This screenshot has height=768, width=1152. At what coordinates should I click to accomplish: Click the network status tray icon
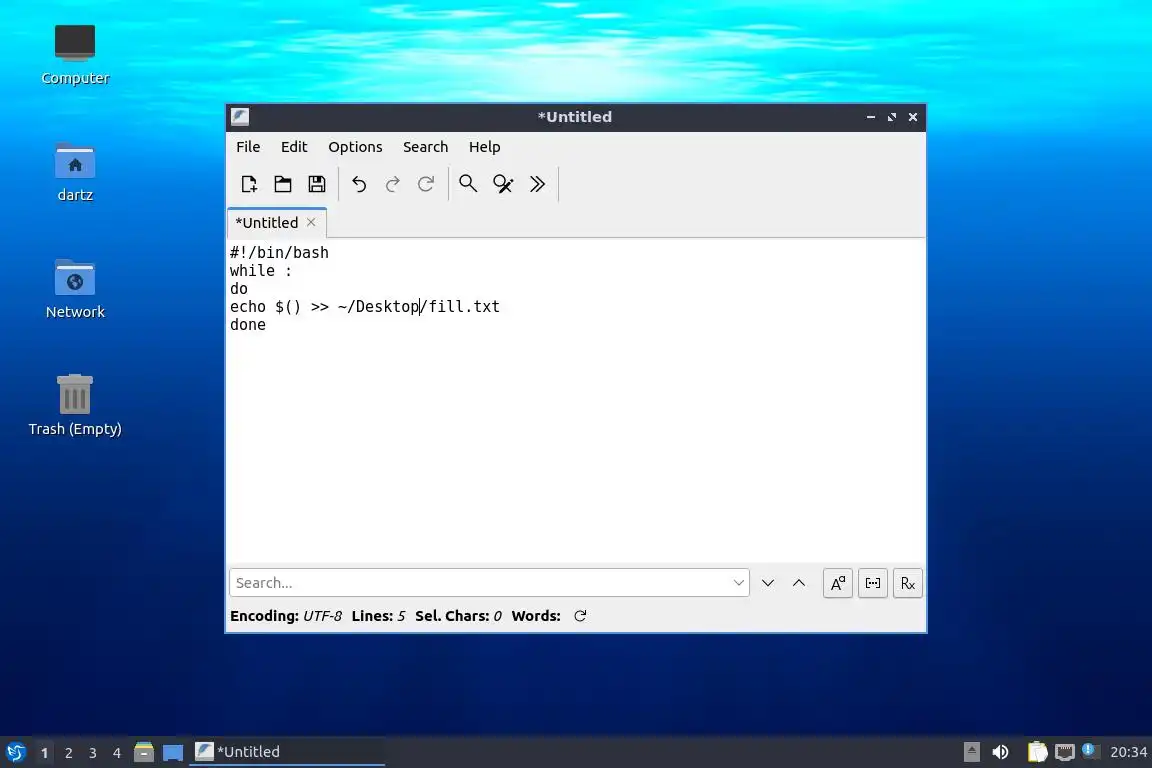[x=1065, y=752]
